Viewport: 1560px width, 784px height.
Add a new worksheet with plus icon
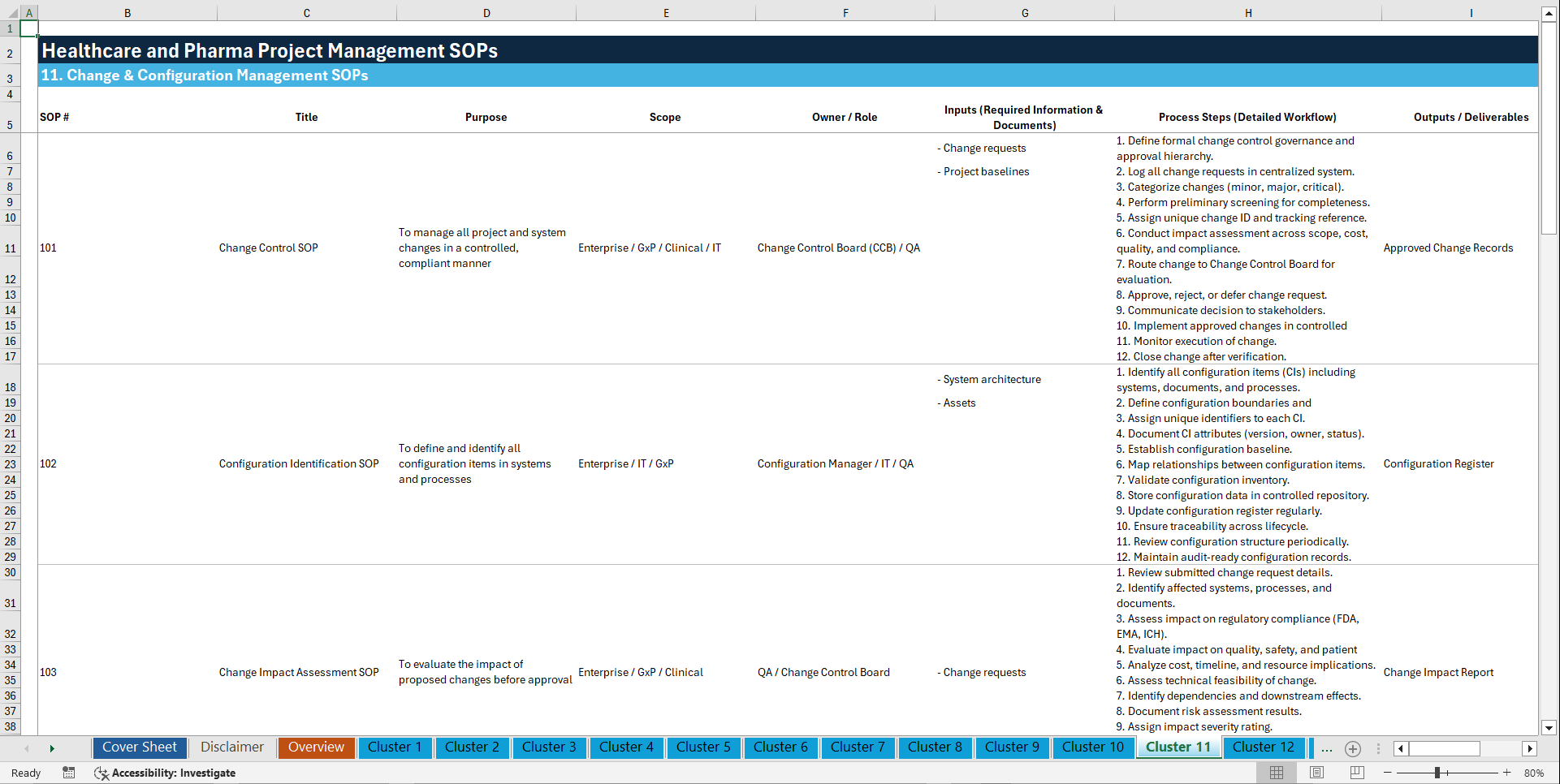click(1352, 748)
